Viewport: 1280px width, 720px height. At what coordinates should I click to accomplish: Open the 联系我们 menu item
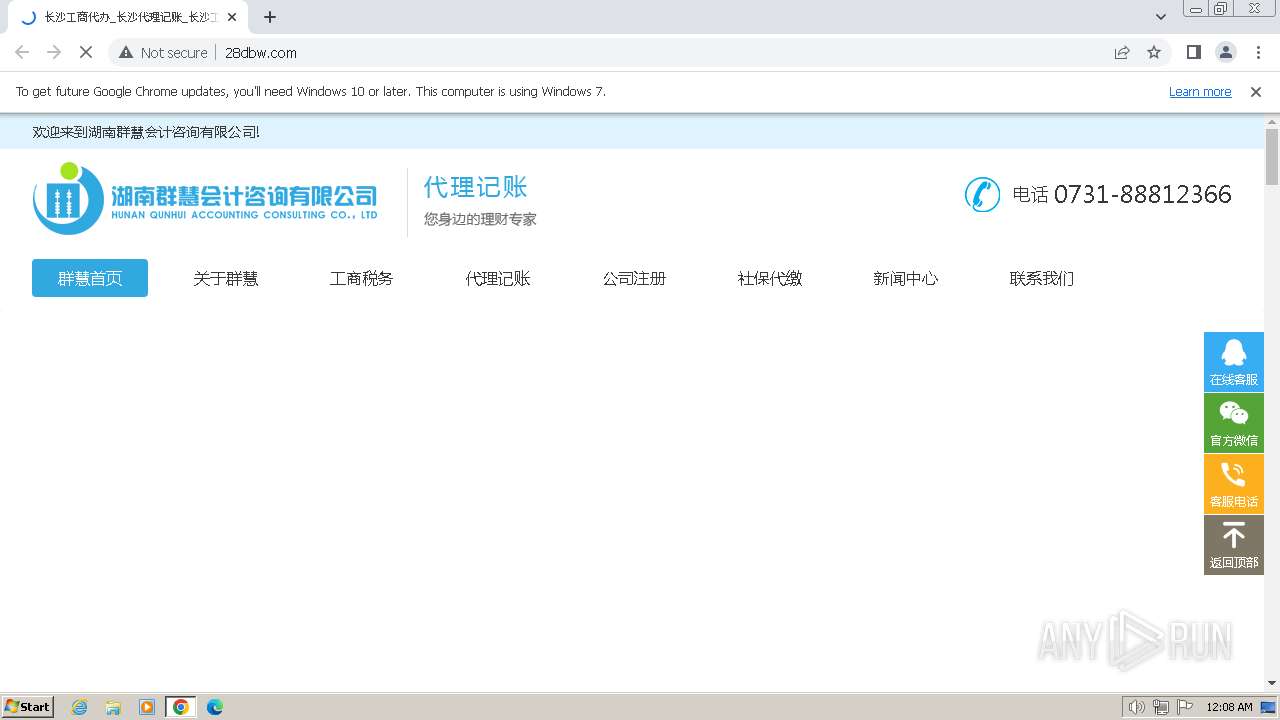(x=1042, y=278)
